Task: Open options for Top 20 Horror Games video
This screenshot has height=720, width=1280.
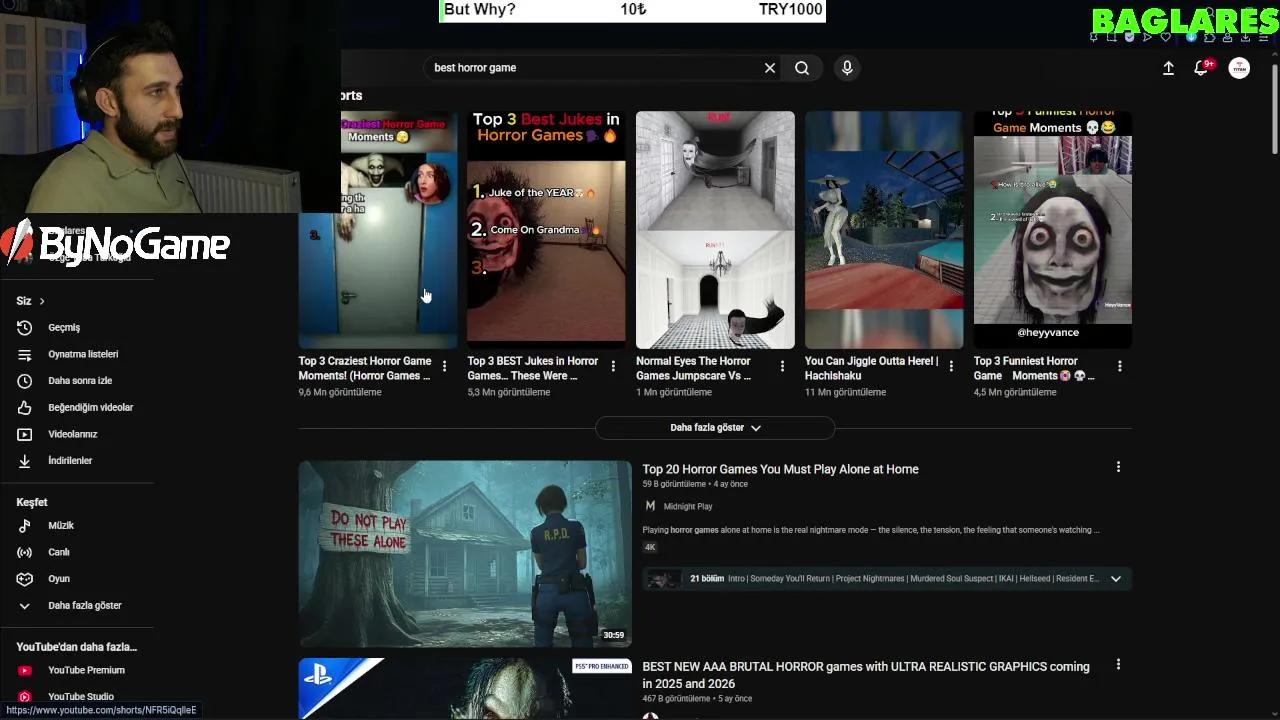Action: pos(1118,467)
